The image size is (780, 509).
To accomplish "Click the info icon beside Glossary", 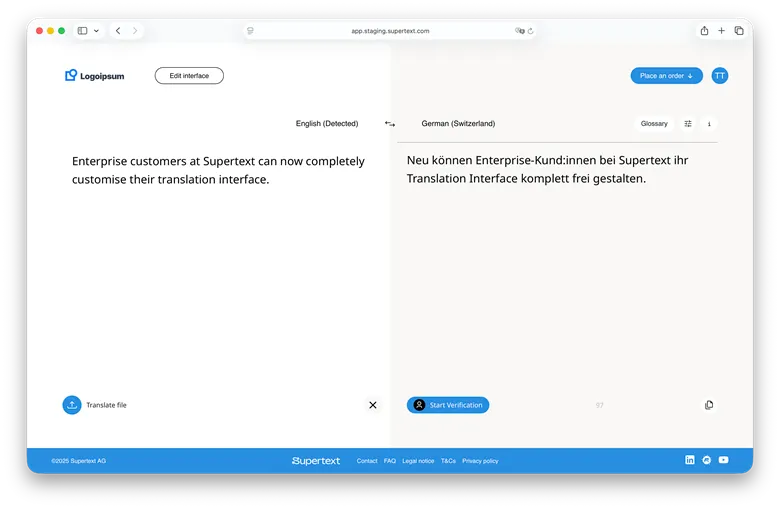I will point(709,124).
